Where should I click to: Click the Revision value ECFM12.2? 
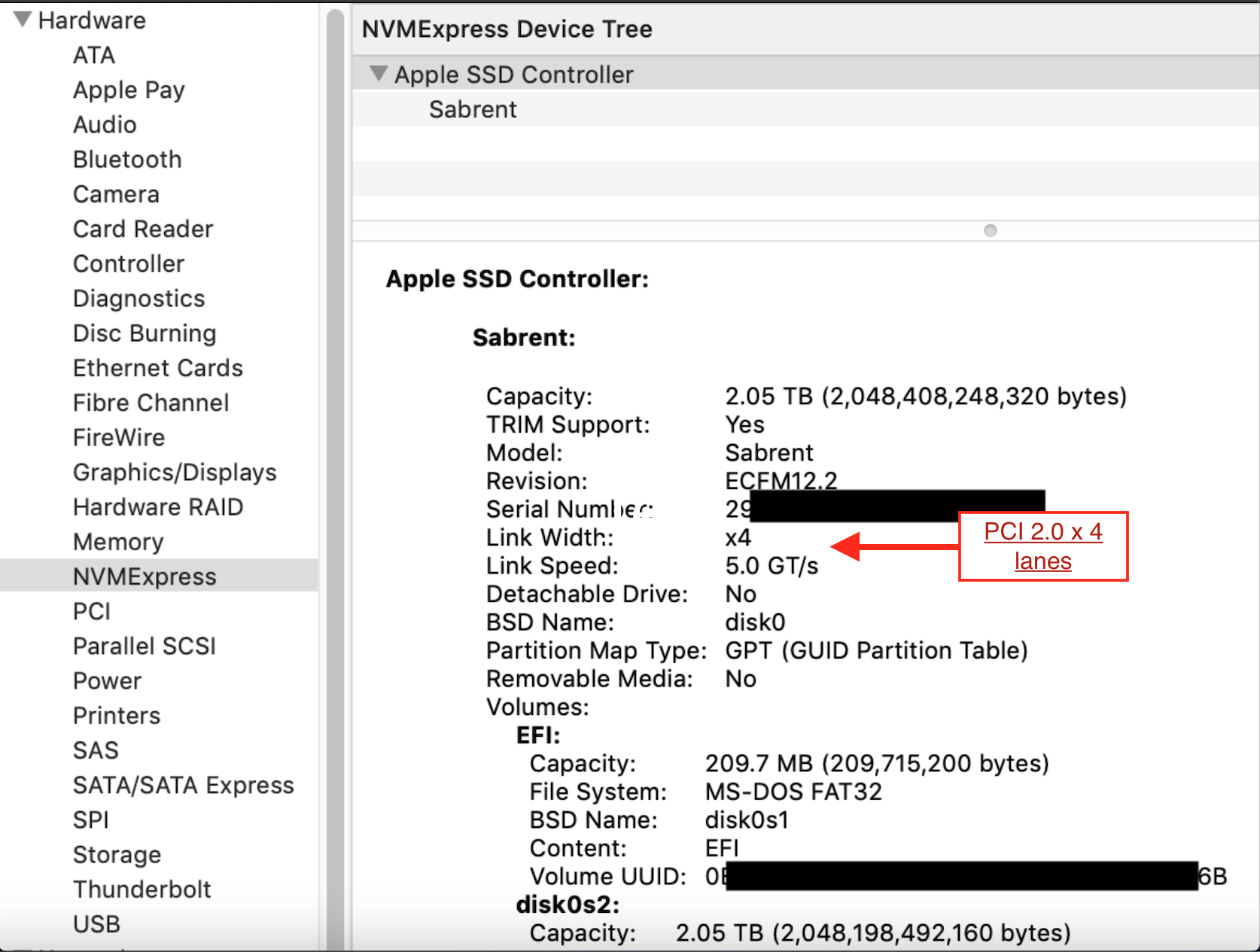(781, 480)
